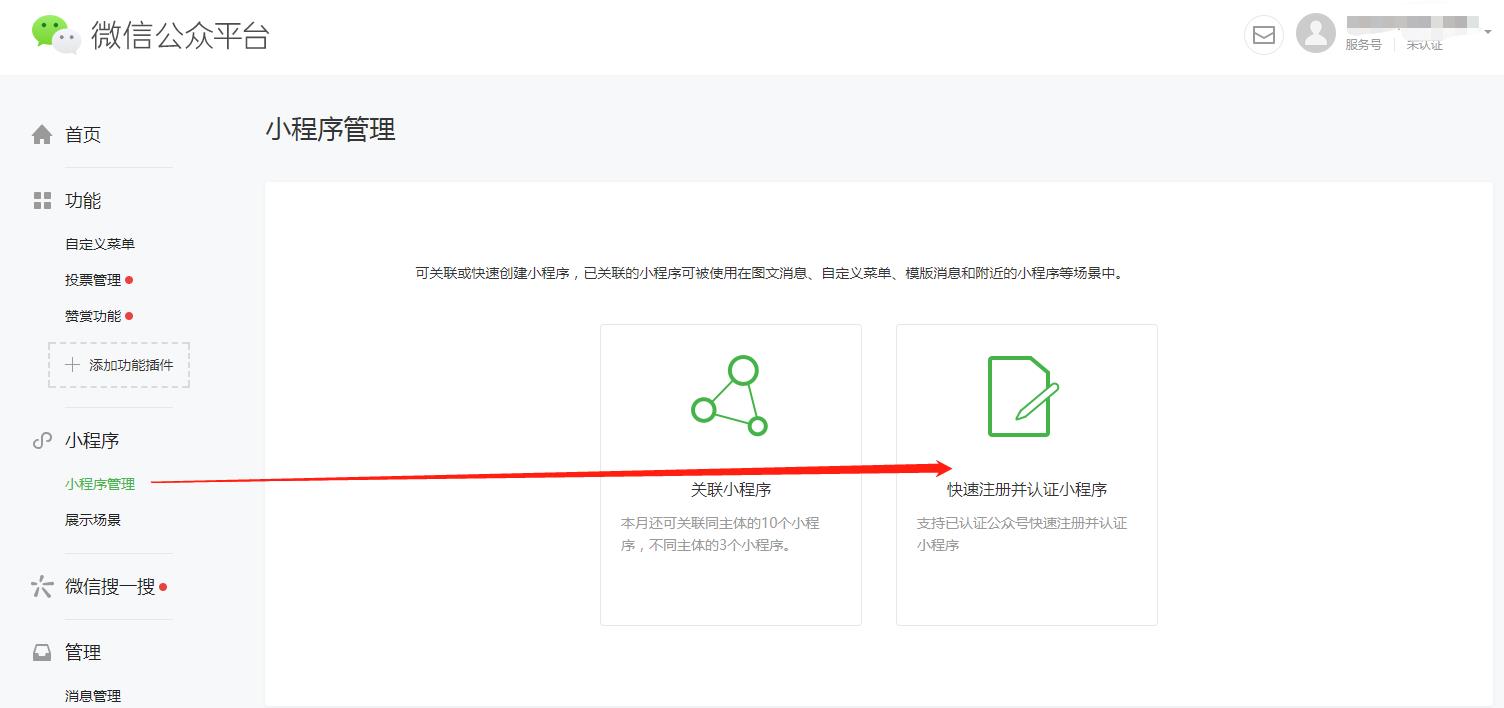Click the document-with-pen registration icon

click(x=1024, y=396)
